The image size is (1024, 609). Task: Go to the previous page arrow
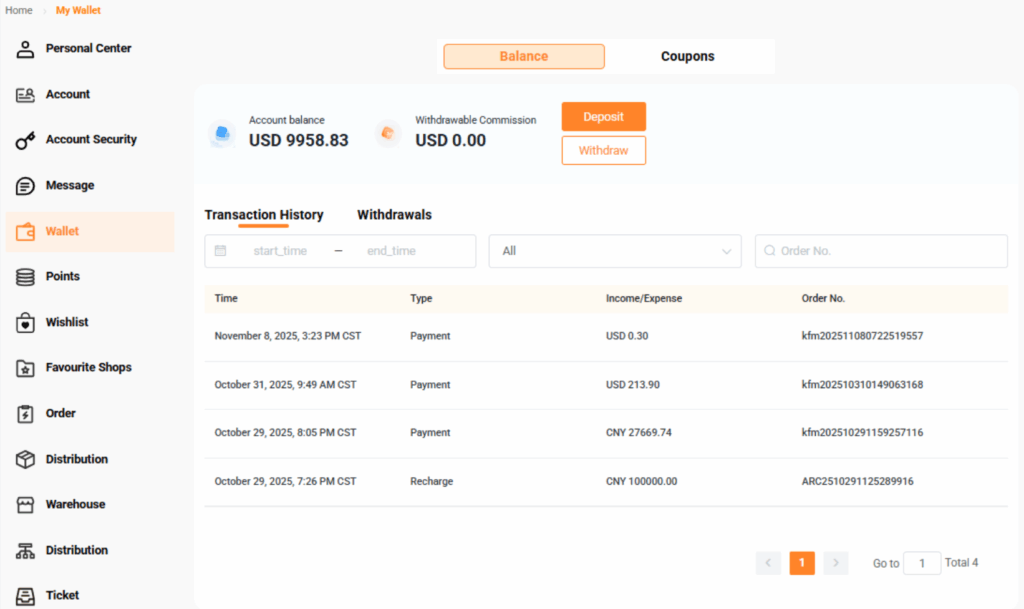pos(768,563)
